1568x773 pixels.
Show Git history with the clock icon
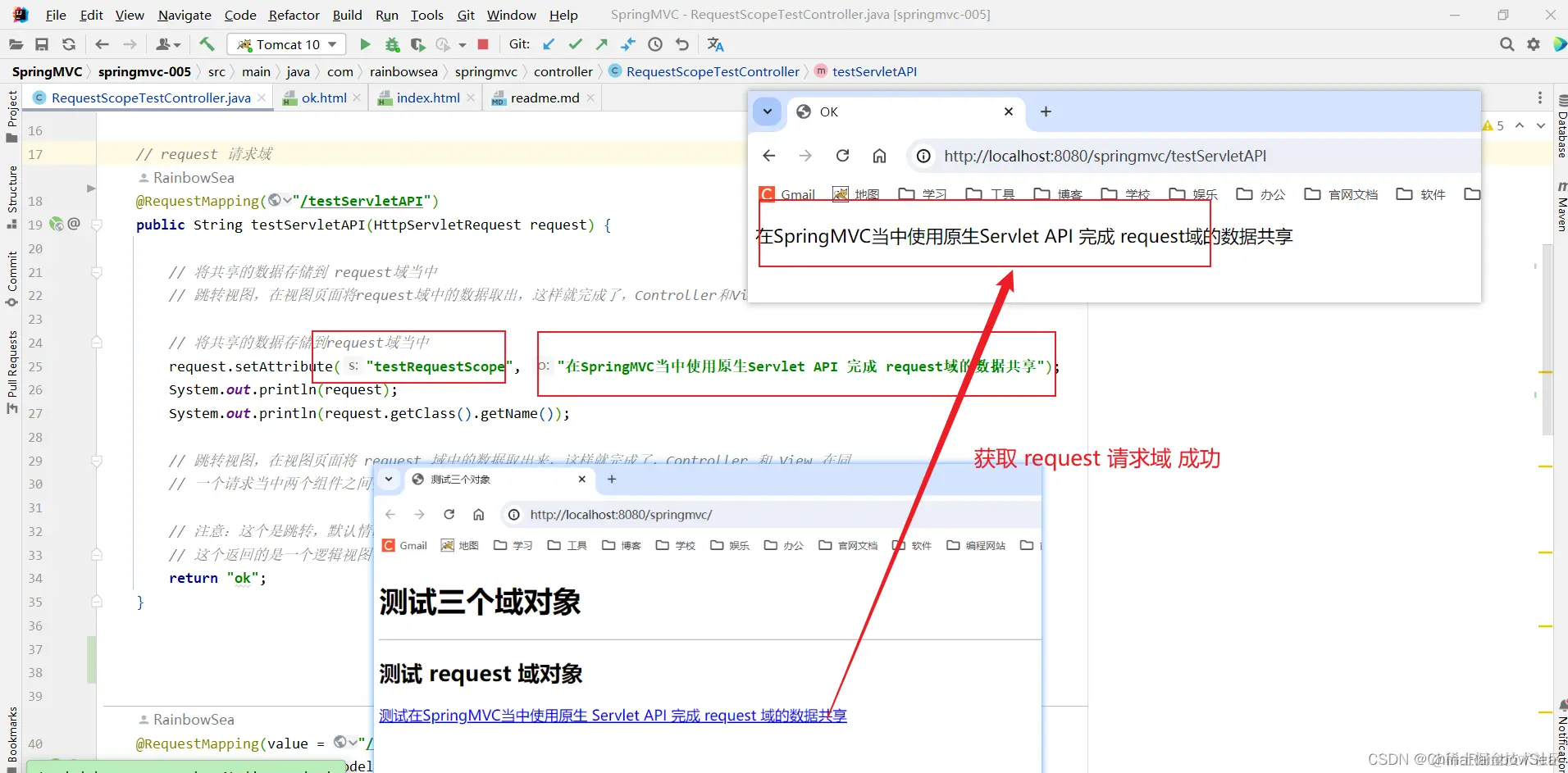(655, 44)
